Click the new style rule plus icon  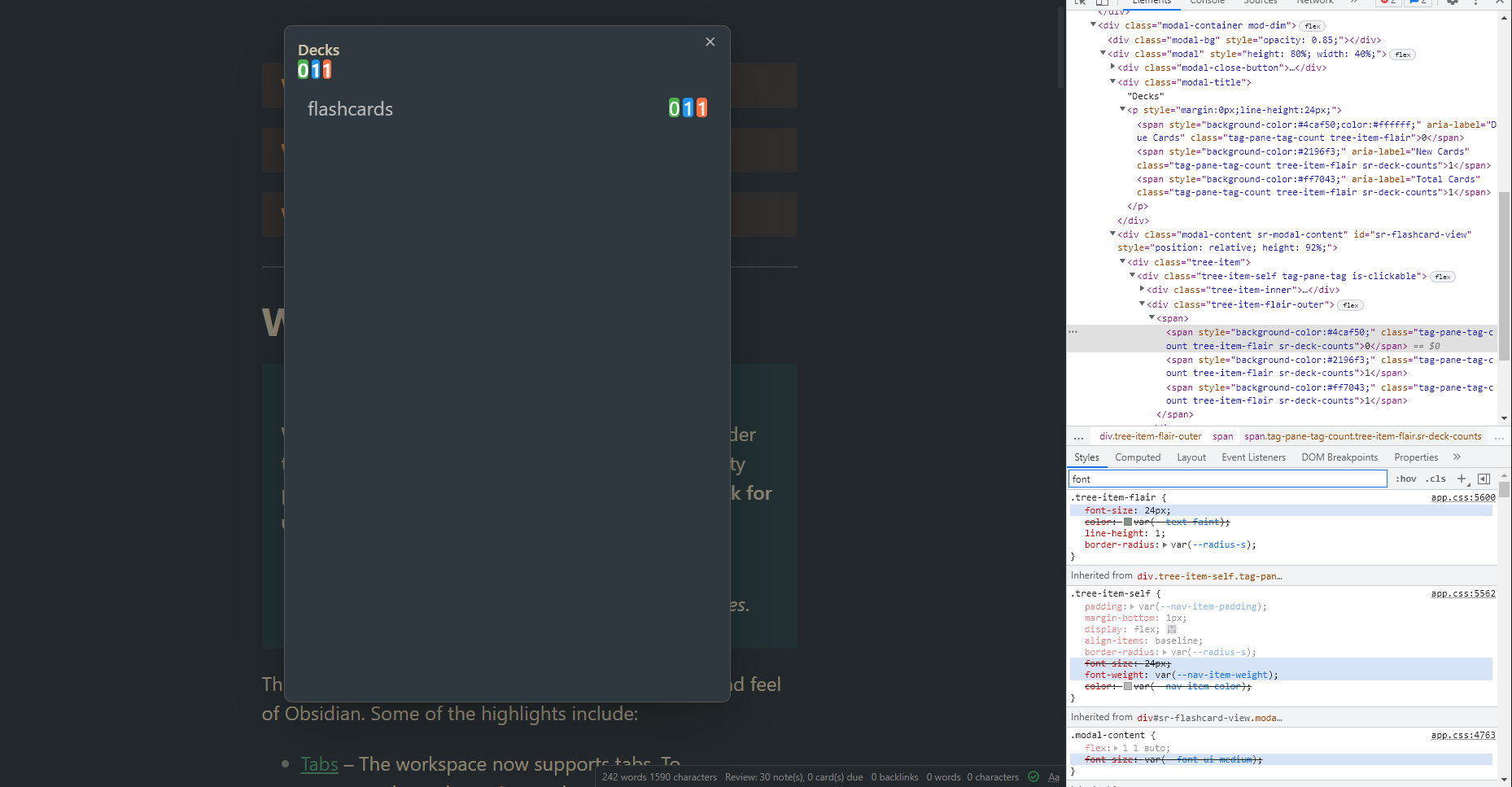pyautogui.click(x=1462, y=479)
